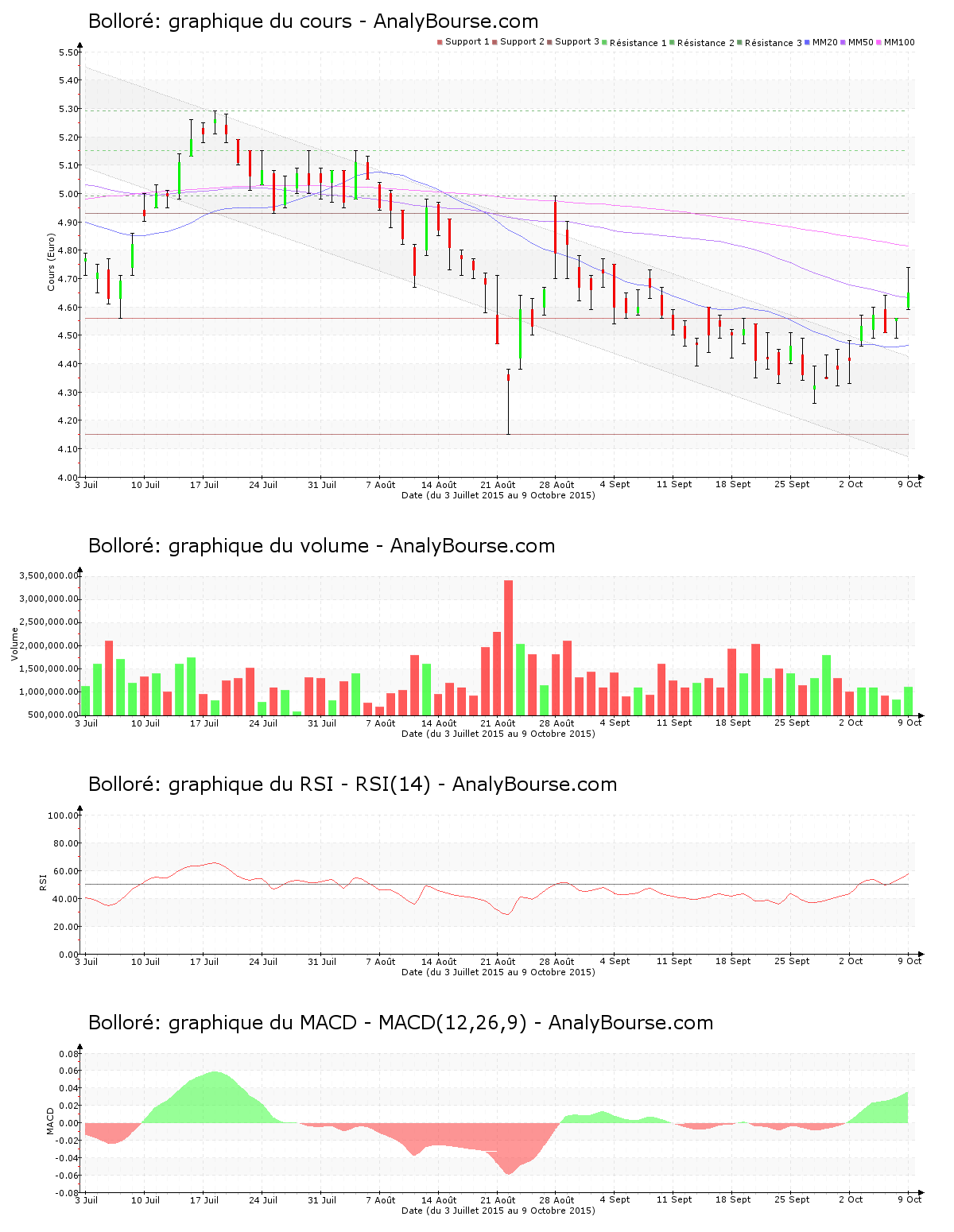Click the 'Cours (Euro)' vertical axis title

(52, 262)
